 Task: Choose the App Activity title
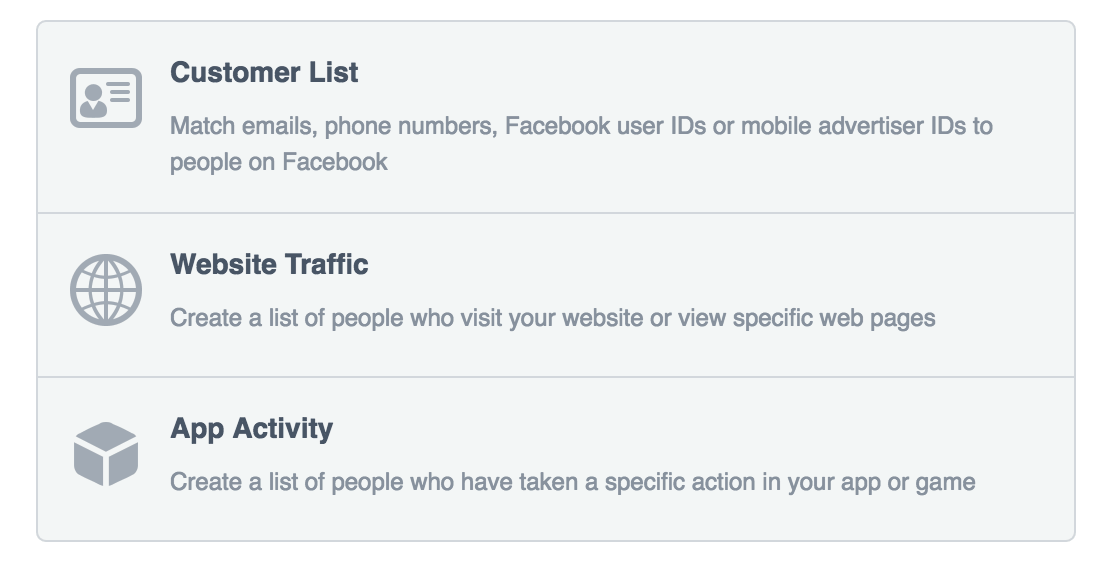point(251,429)
